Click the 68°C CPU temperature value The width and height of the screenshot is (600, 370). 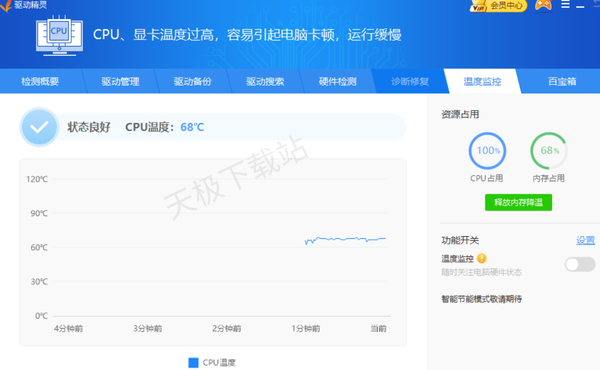pyautogui.click(x=192, y=127)
